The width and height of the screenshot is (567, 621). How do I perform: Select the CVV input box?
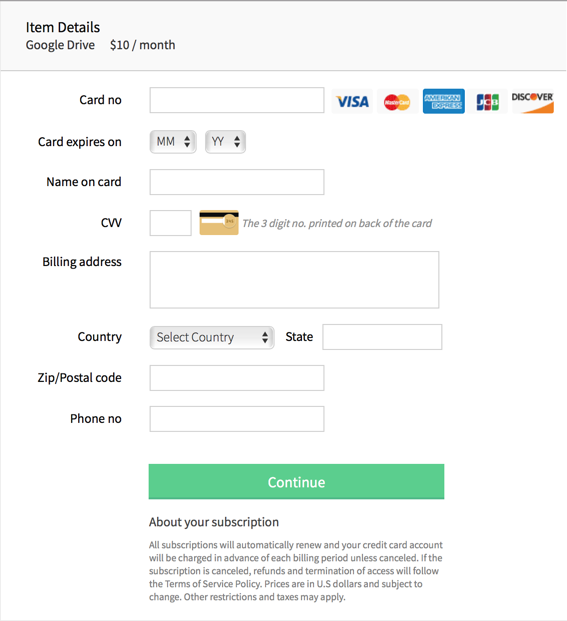[171, 223]
